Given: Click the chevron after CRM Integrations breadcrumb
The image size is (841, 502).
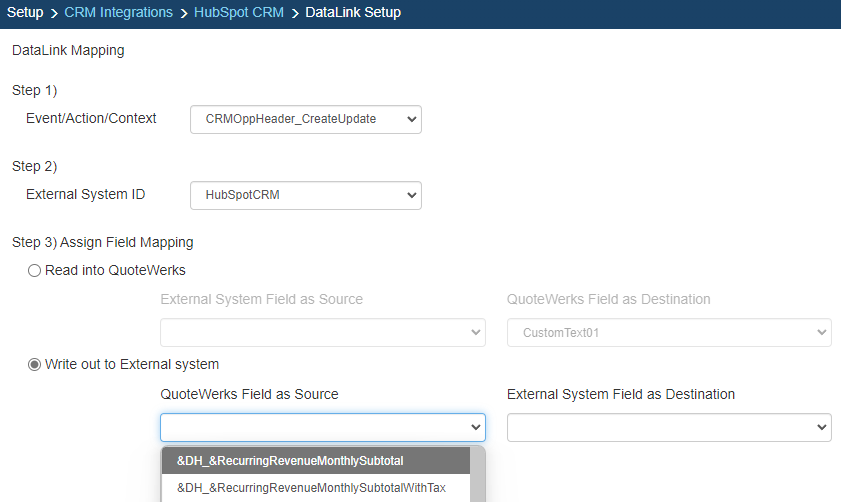Looking at the screenshot, I should (x=183, y=13).
